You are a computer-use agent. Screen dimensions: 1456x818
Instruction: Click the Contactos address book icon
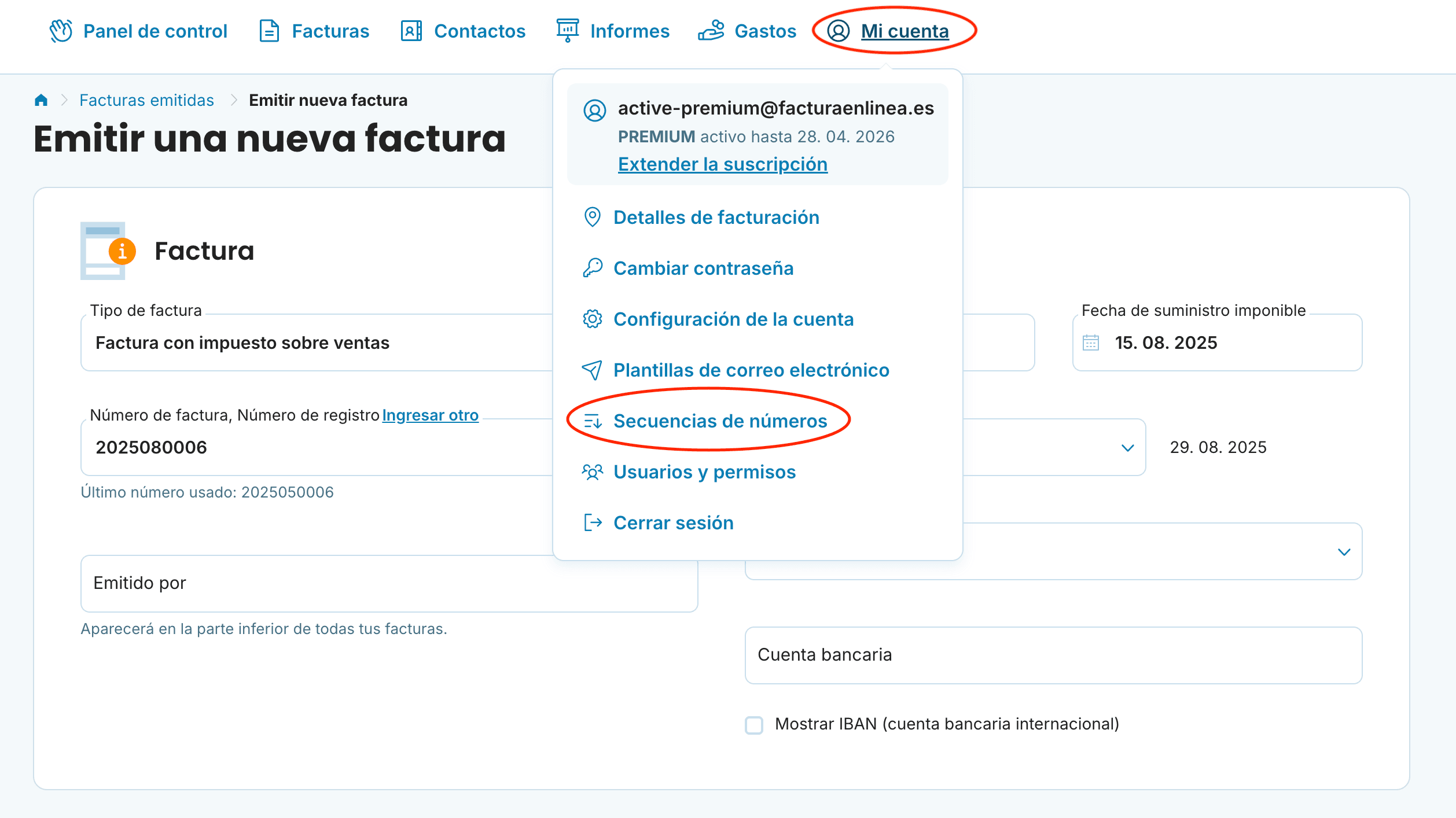pos(411,31)
